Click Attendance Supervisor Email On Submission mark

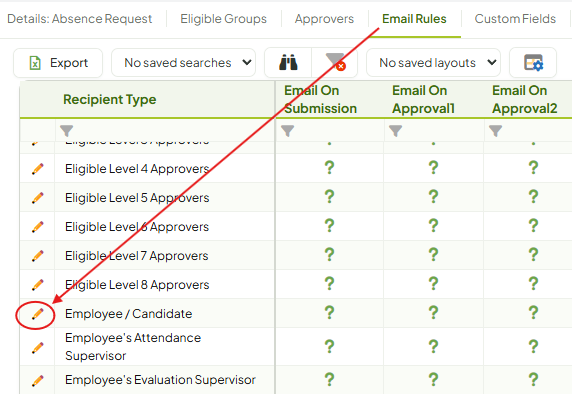[329, 347]
